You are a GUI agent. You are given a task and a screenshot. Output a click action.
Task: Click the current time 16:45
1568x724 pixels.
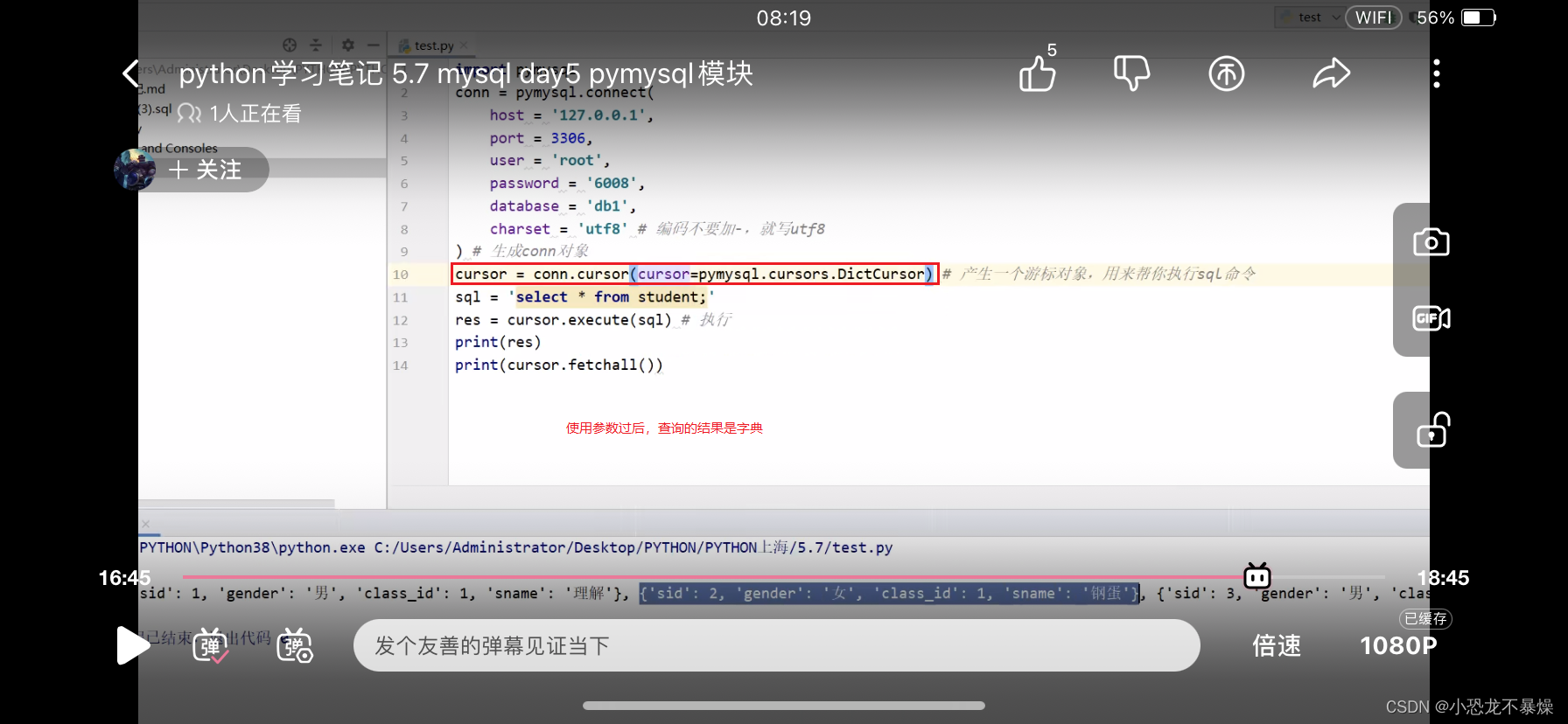point(124,578)
